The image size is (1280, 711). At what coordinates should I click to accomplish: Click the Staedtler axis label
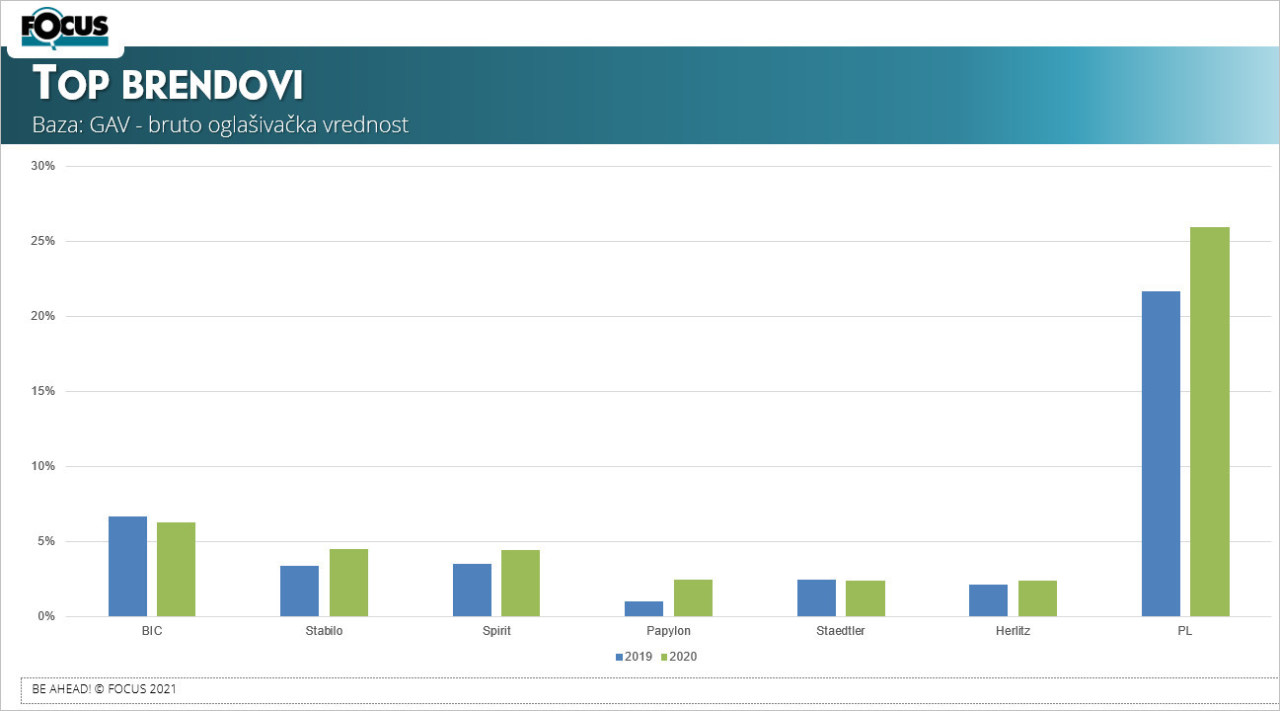pyautogui.click(x=840, y=631)
